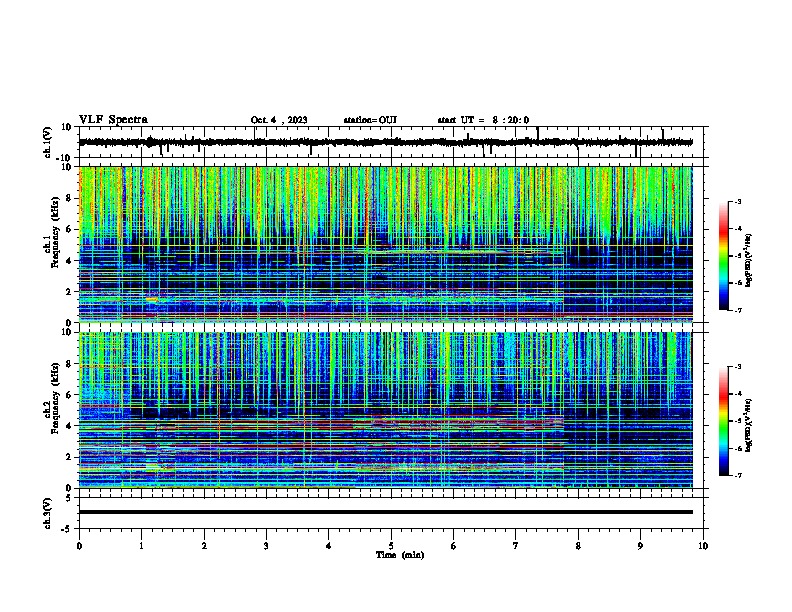Click time axis tick label "5"
This screenshot has height=612, width=792.
[391, 545]
